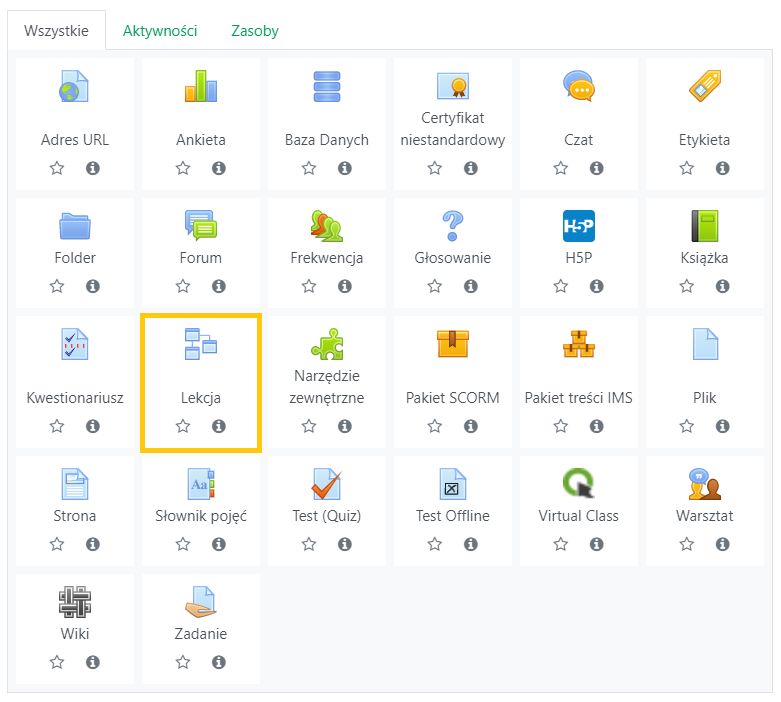Image resolution: width=781 pixels, height=702 pixels.
Task: Select the Certyfikat niestandardowy icon
Action: (x=453, y=85)
